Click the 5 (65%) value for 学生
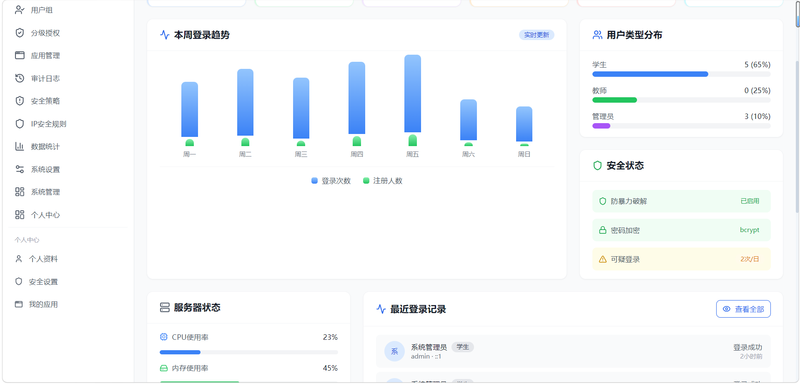The height and width of the screenshot is (384, 800). click(x=757, y=65)
